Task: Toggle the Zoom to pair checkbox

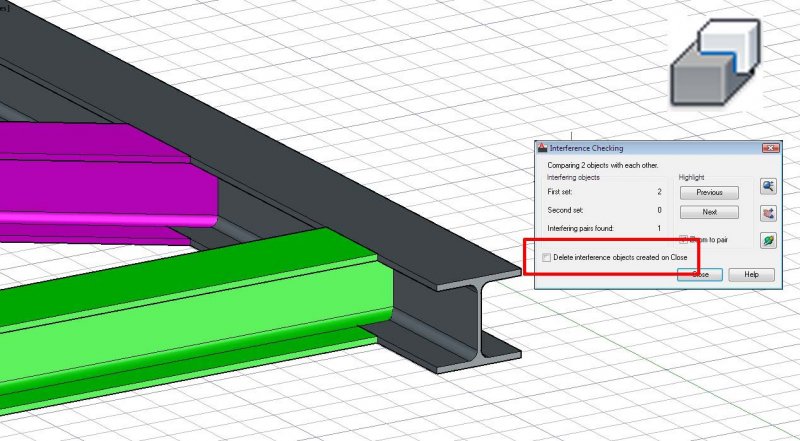Action: pyautogui.click(x=684, y=239)
